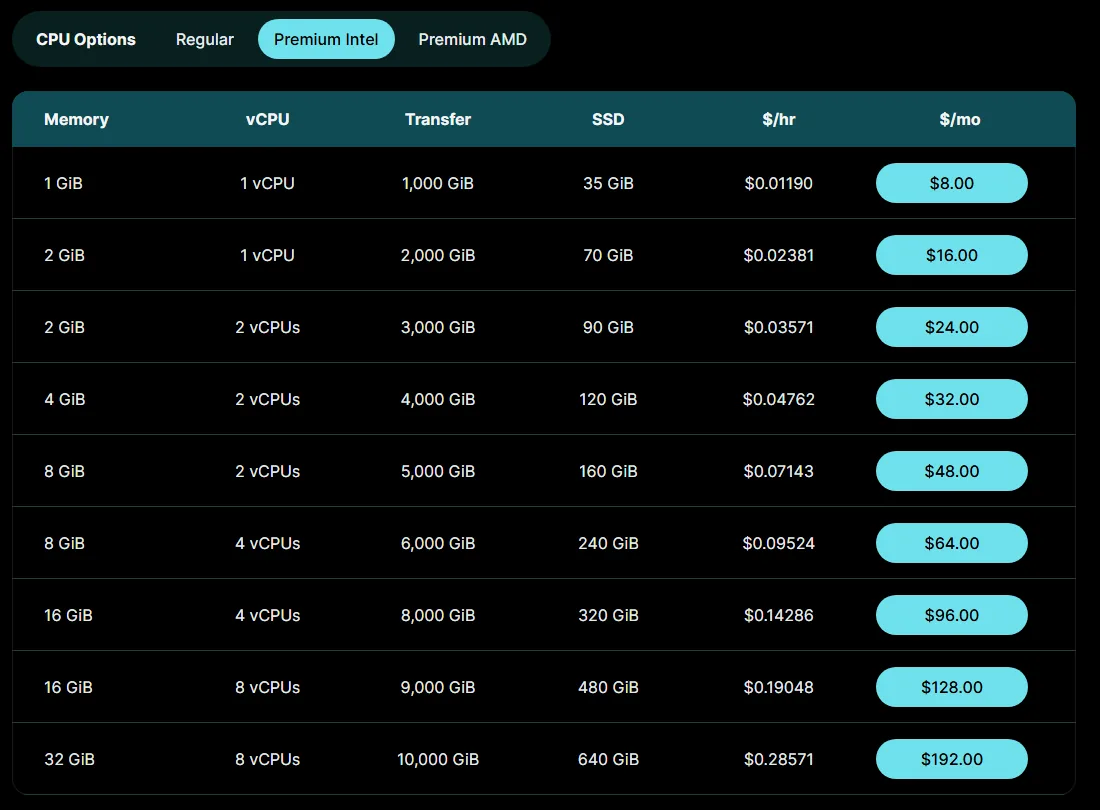Click the $0.09524 hourly price
This screenshot has width=1100, height=810.
click(x=779, y=544)
